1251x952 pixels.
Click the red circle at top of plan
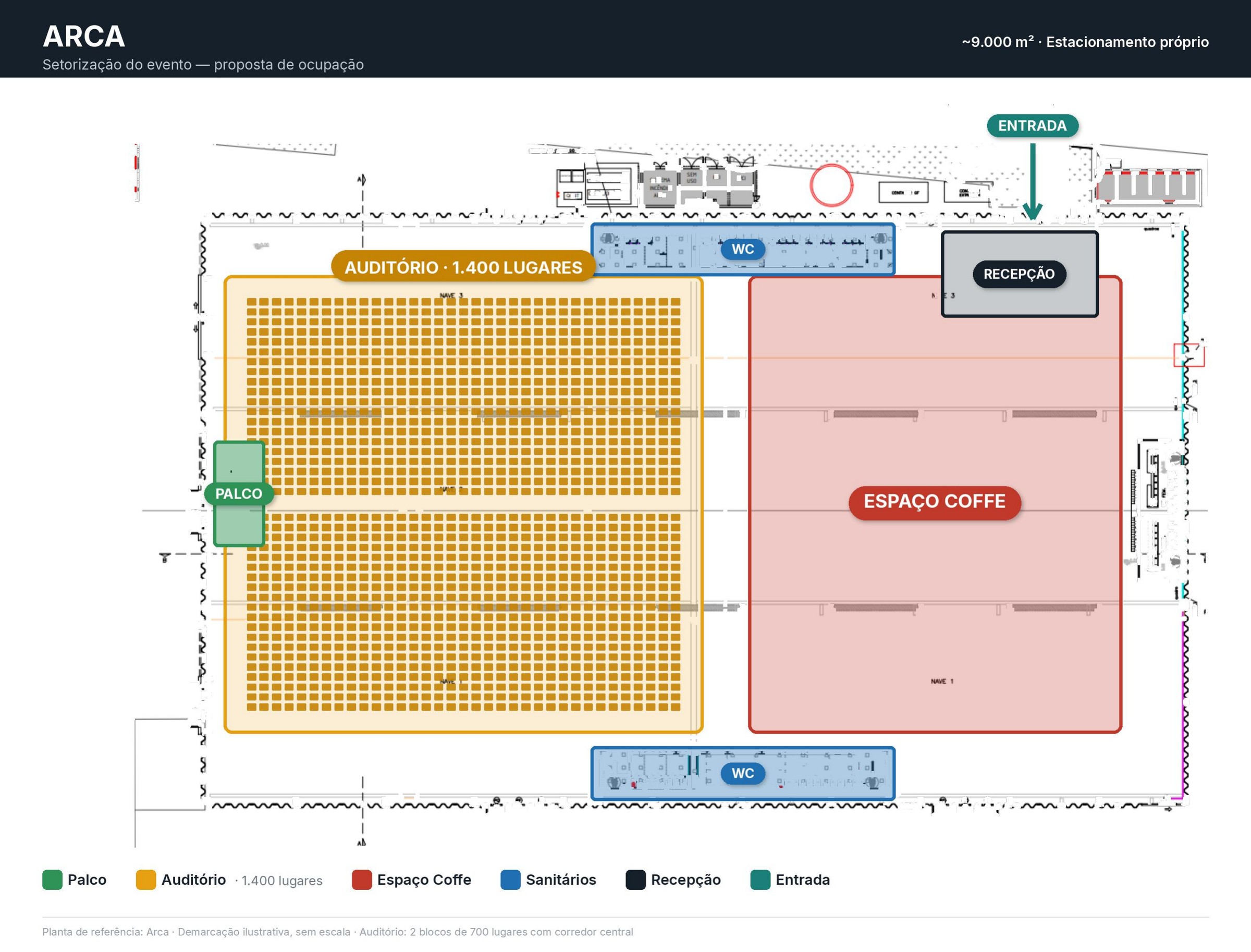[x=831, y=186]
